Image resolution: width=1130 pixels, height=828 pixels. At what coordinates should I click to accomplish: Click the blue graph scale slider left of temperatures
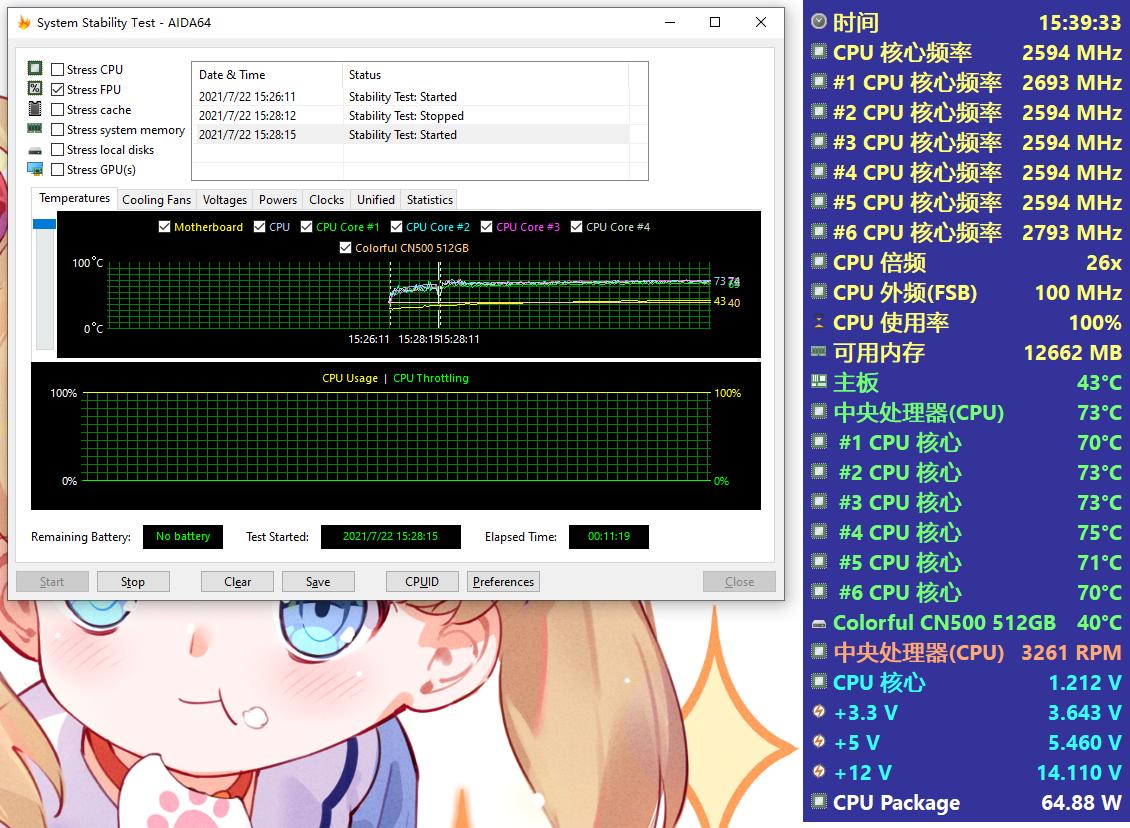45,224
